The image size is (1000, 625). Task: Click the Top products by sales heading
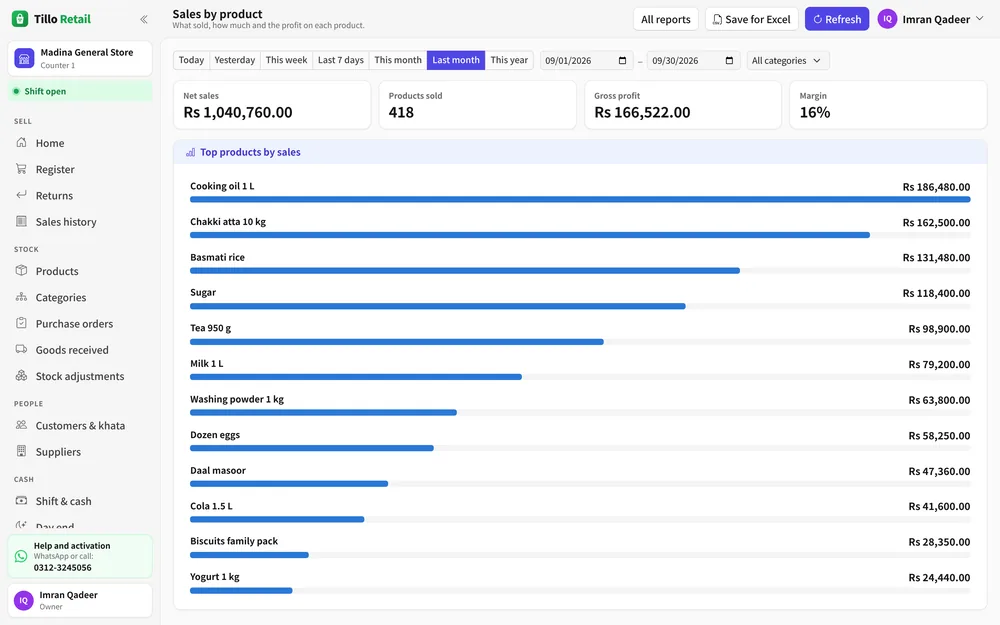point(250,152)
